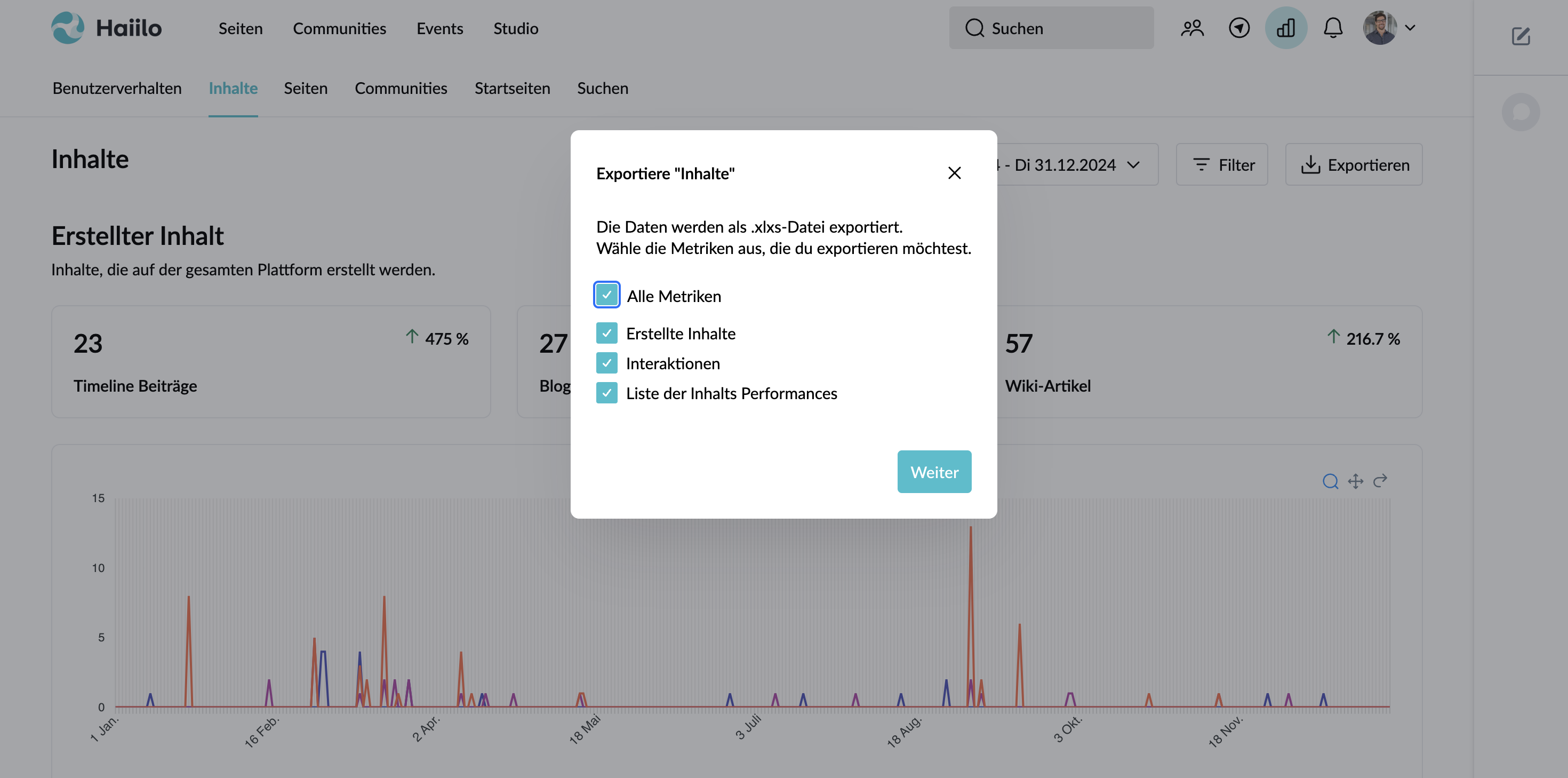Click the '16 Feb.' axis label

point(261,732)
